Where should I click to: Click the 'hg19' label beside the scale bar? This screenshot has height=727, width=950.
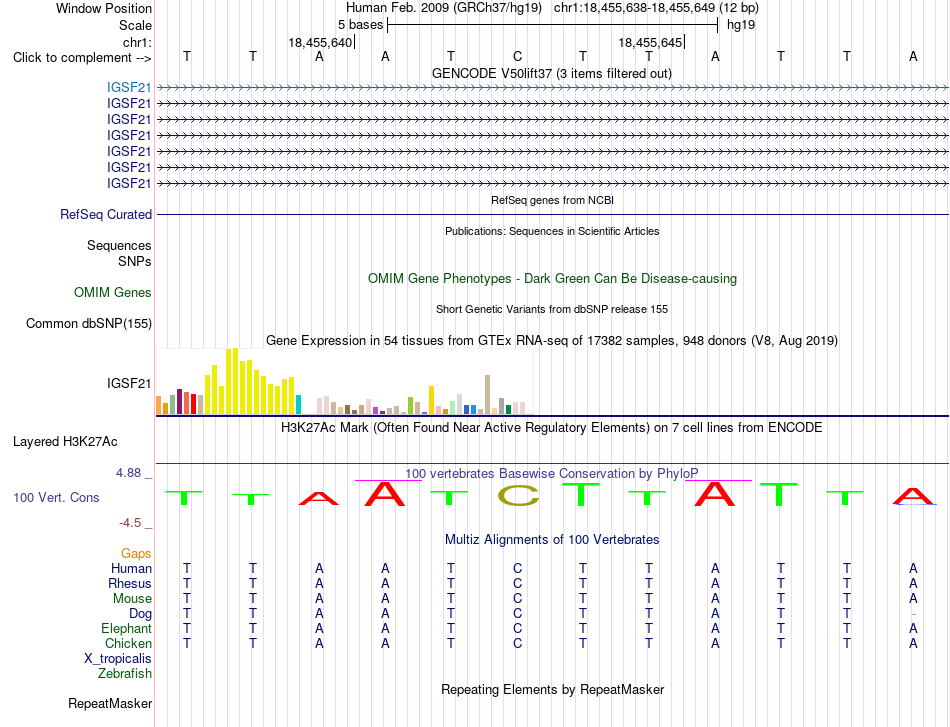pyautogui.click(x=741, y=25)
